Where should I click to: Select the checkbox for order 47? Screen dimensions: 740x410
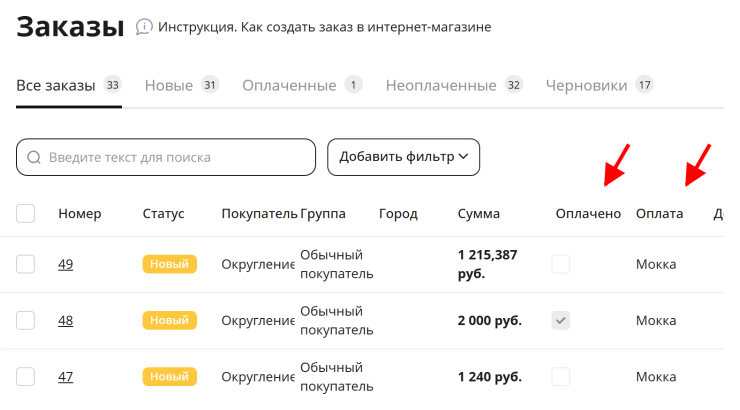tap(25, 377)
